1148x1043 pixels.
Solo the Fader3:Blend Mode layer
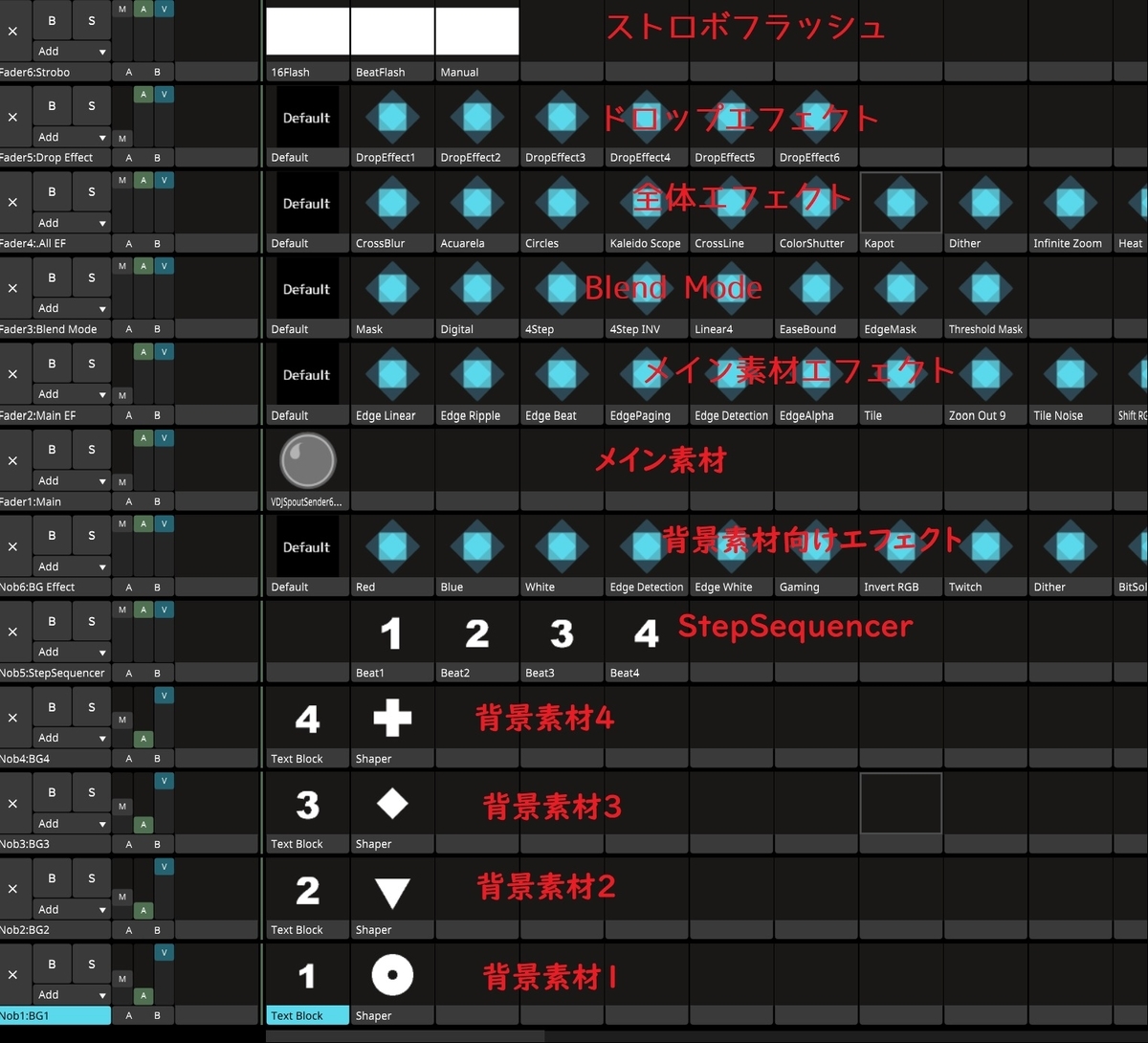point(91,277)
